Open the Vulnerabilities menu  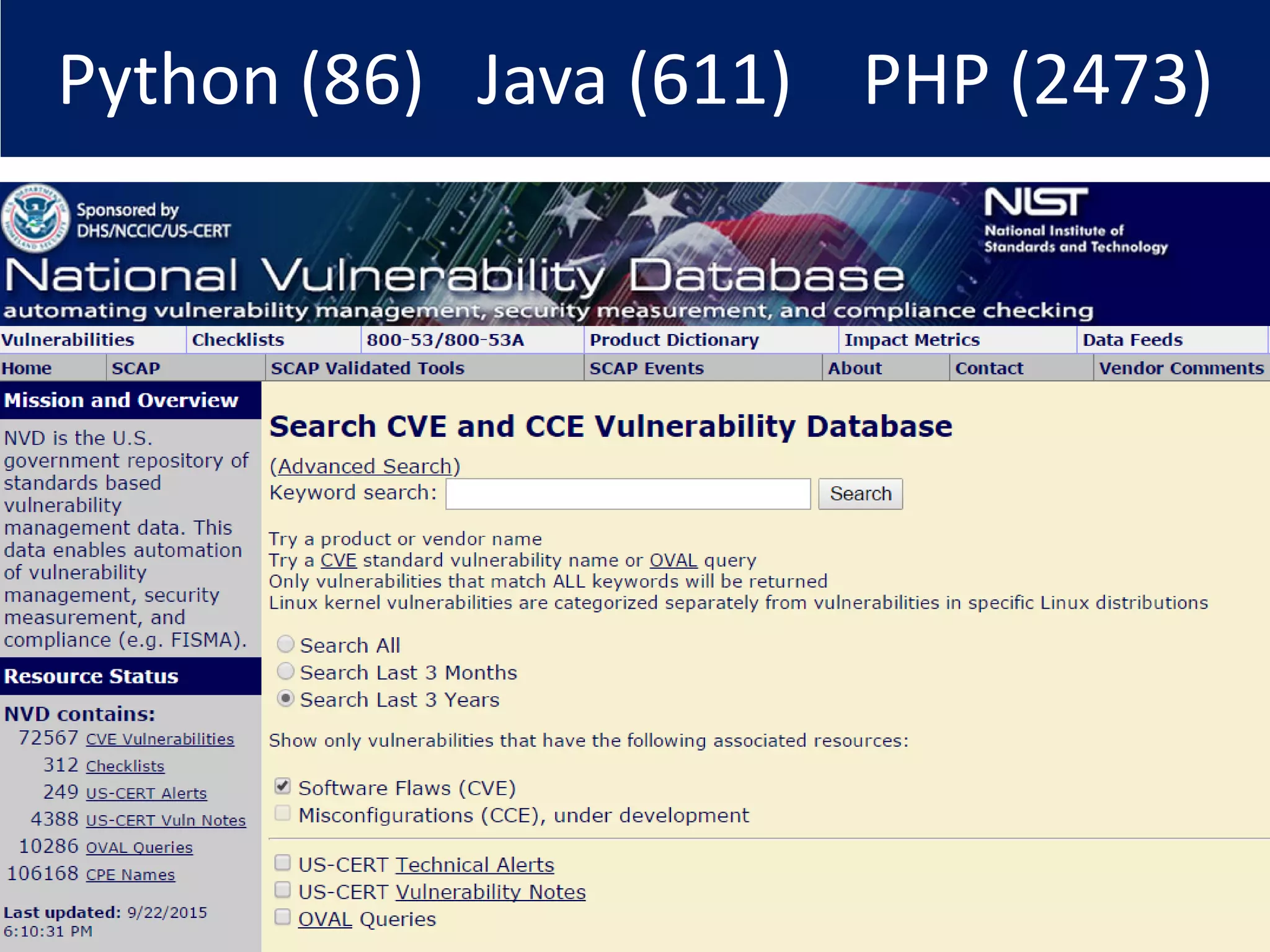(x=68, y=340)
